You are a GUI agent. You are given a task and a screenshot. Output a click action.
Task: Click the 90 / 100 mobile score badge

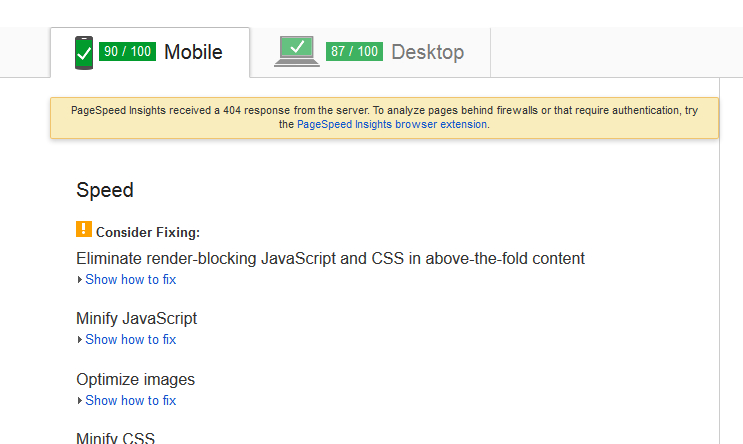[x=127, y=52]
